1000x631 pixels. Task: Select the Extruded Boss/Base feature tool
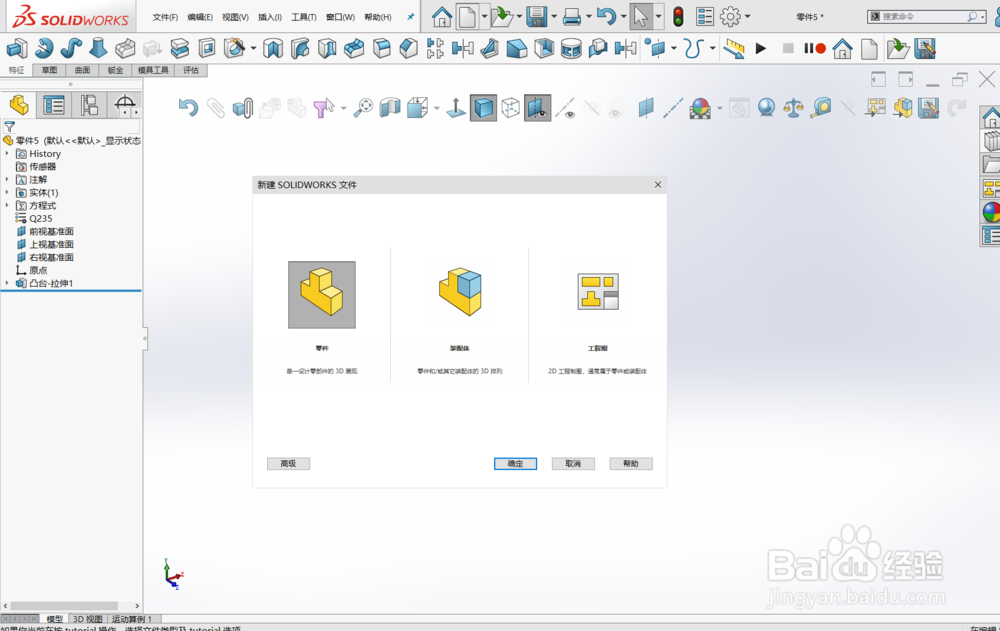click(17, 48)
